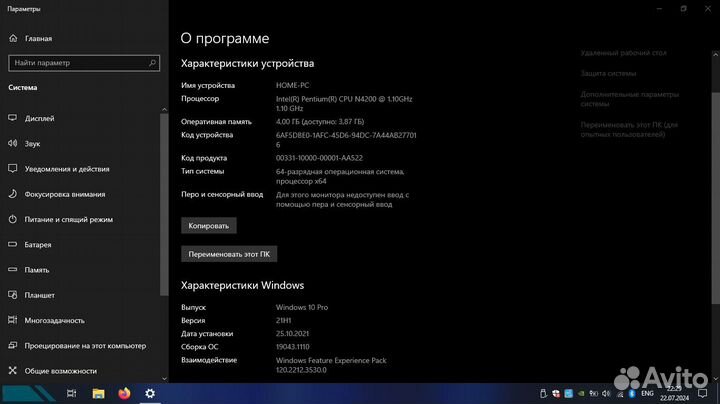Click the search magnifier icon
Image resolution: width=720 pixels, height=404 pixels.
point(152,63)
